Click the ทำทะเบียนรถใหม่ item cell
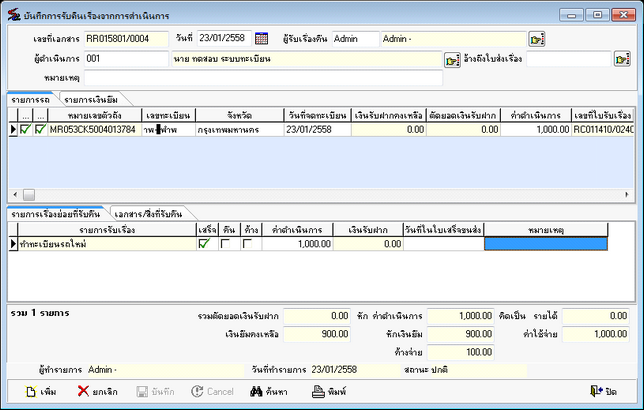This screenshot has height=410, width=644. coord(107,244)
